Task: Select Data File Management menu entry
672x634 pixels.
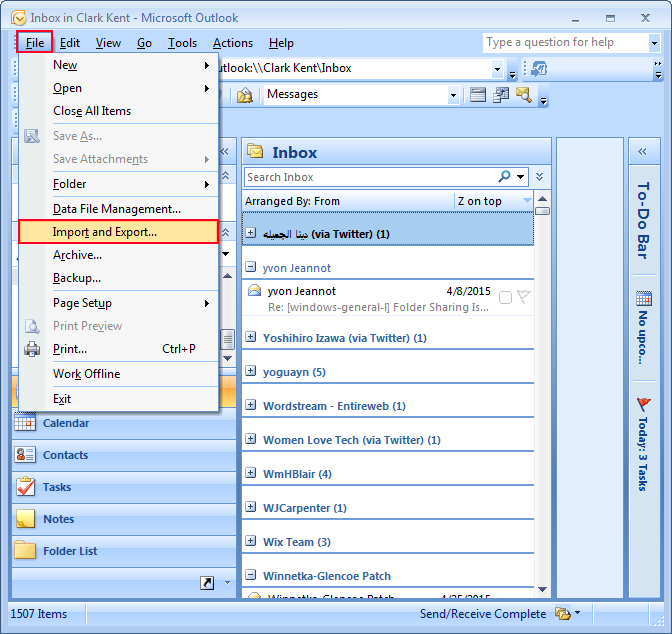Action: pos(119,209)
